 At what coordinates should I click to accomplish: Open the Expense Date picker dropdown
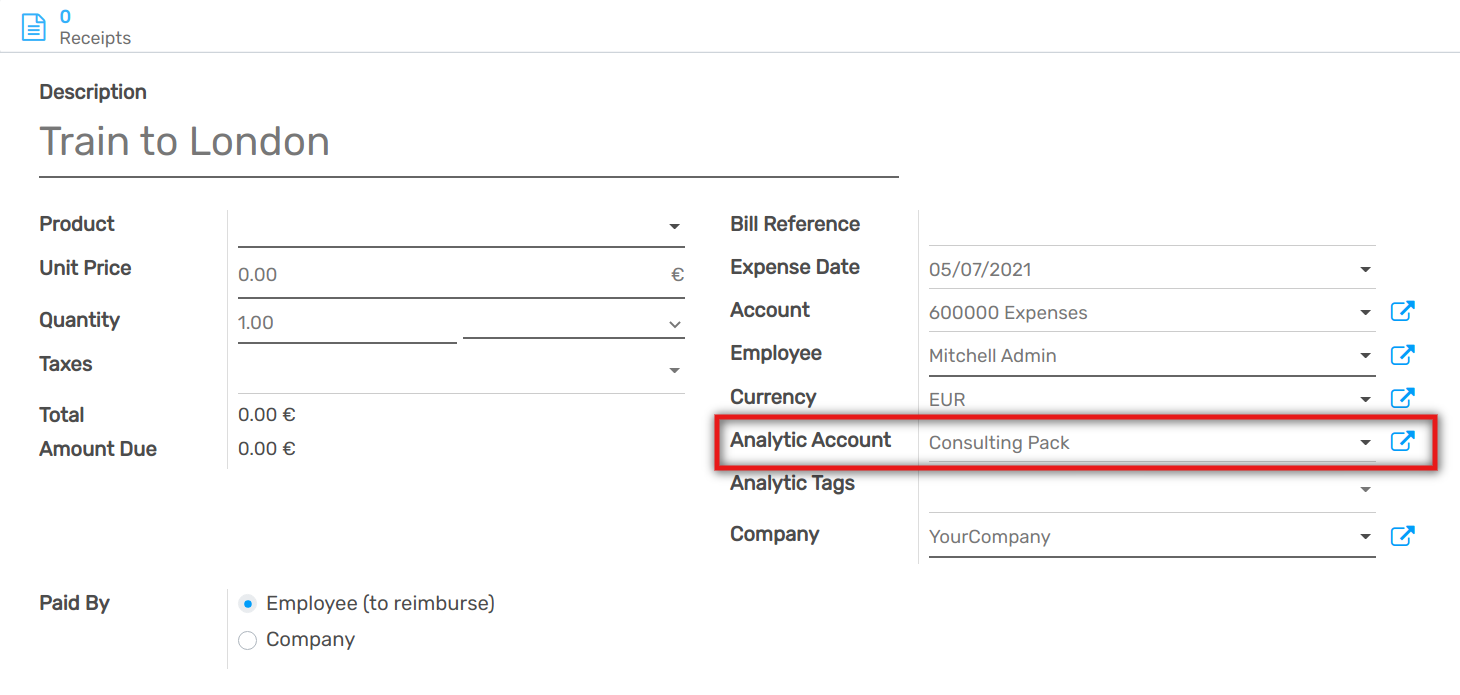(1365, 270)
